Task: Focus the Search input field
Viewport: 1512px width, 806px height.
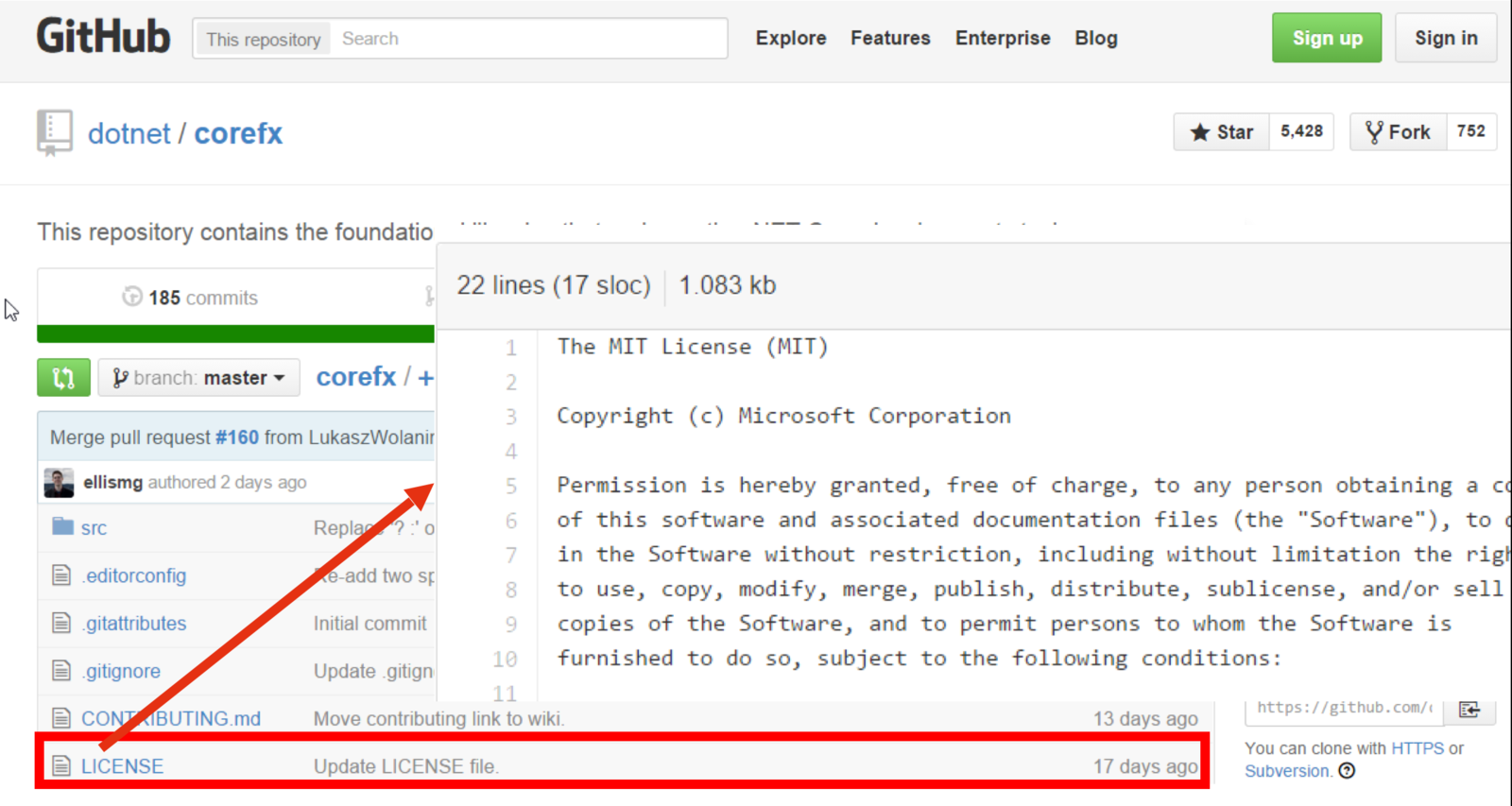Action: point(528,39)
